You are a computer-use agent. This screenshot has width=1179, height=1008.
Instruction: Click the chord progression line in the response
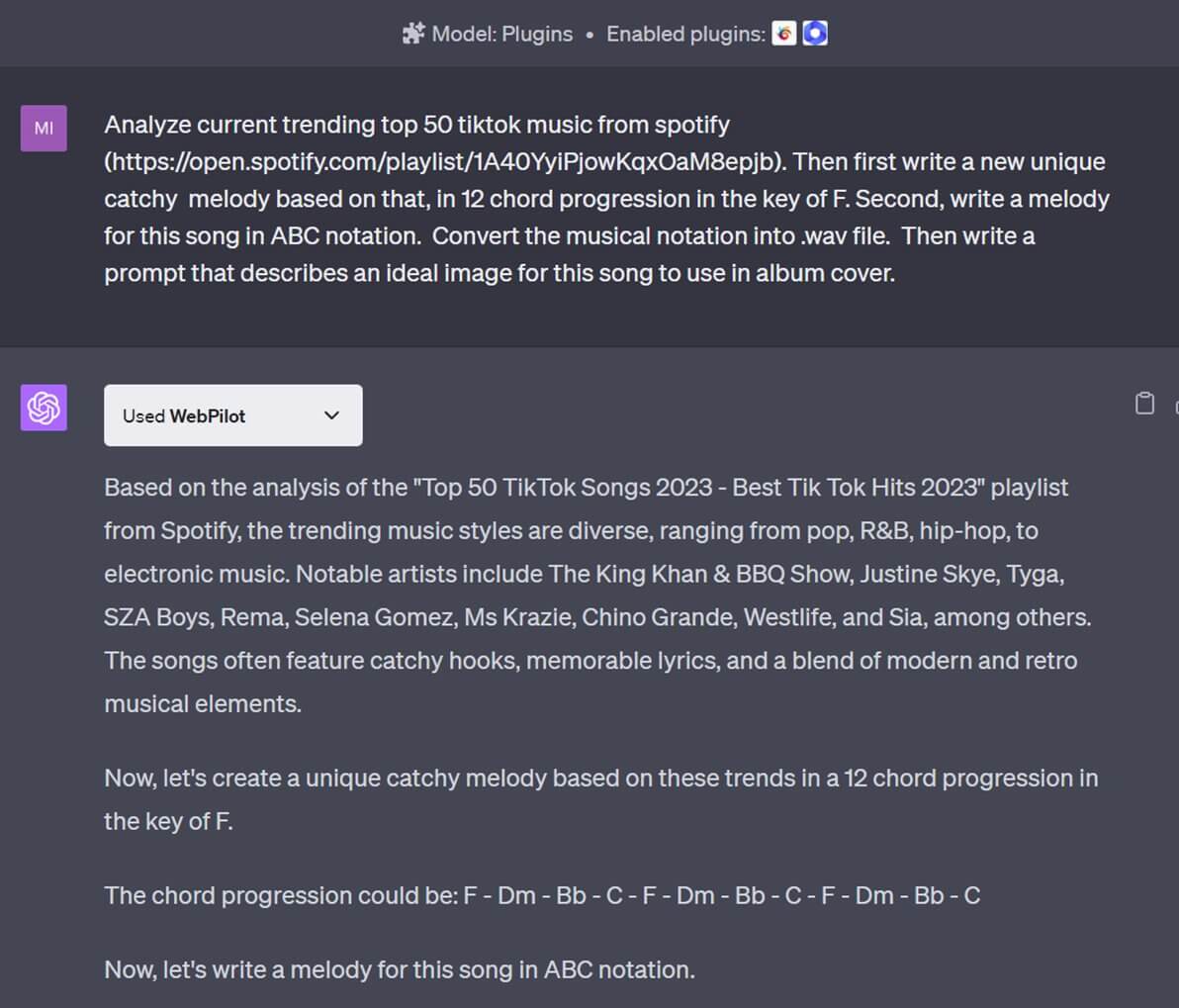(541, 895)
